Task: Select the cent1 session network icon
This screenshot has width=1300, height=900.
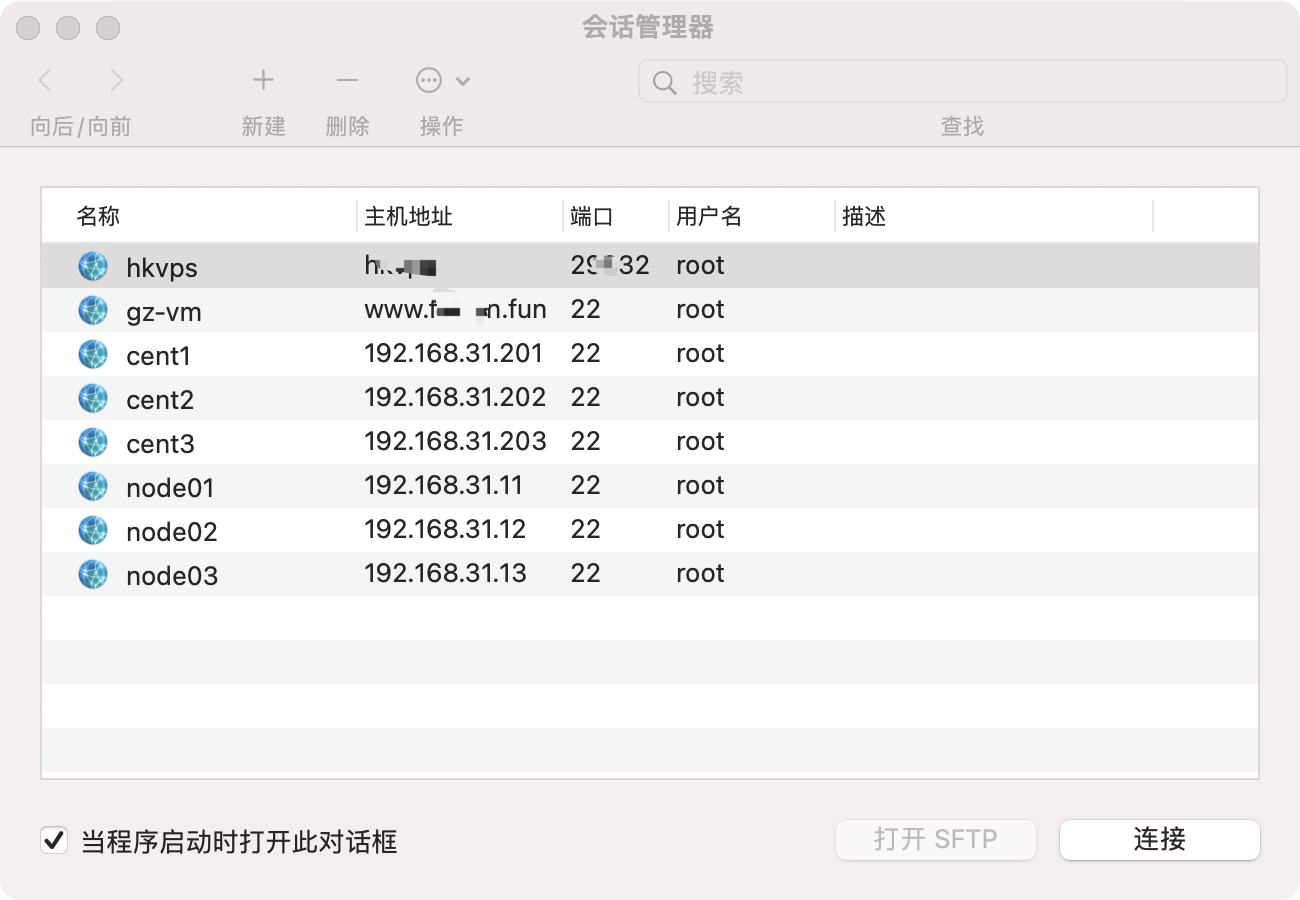Action: click(92, 353)
